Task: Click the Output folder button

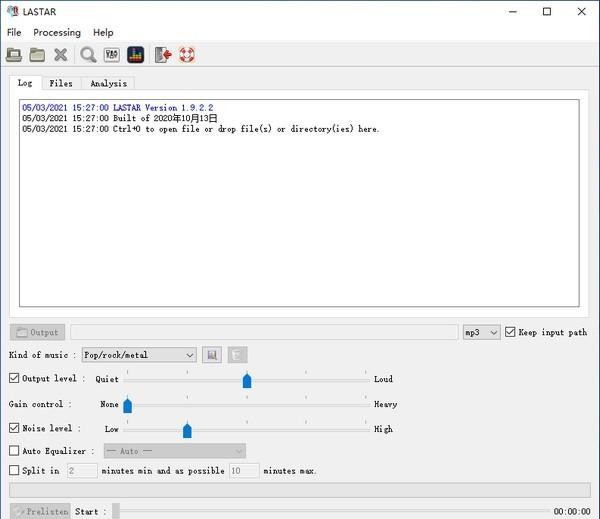Action: (x=37, y=332)
